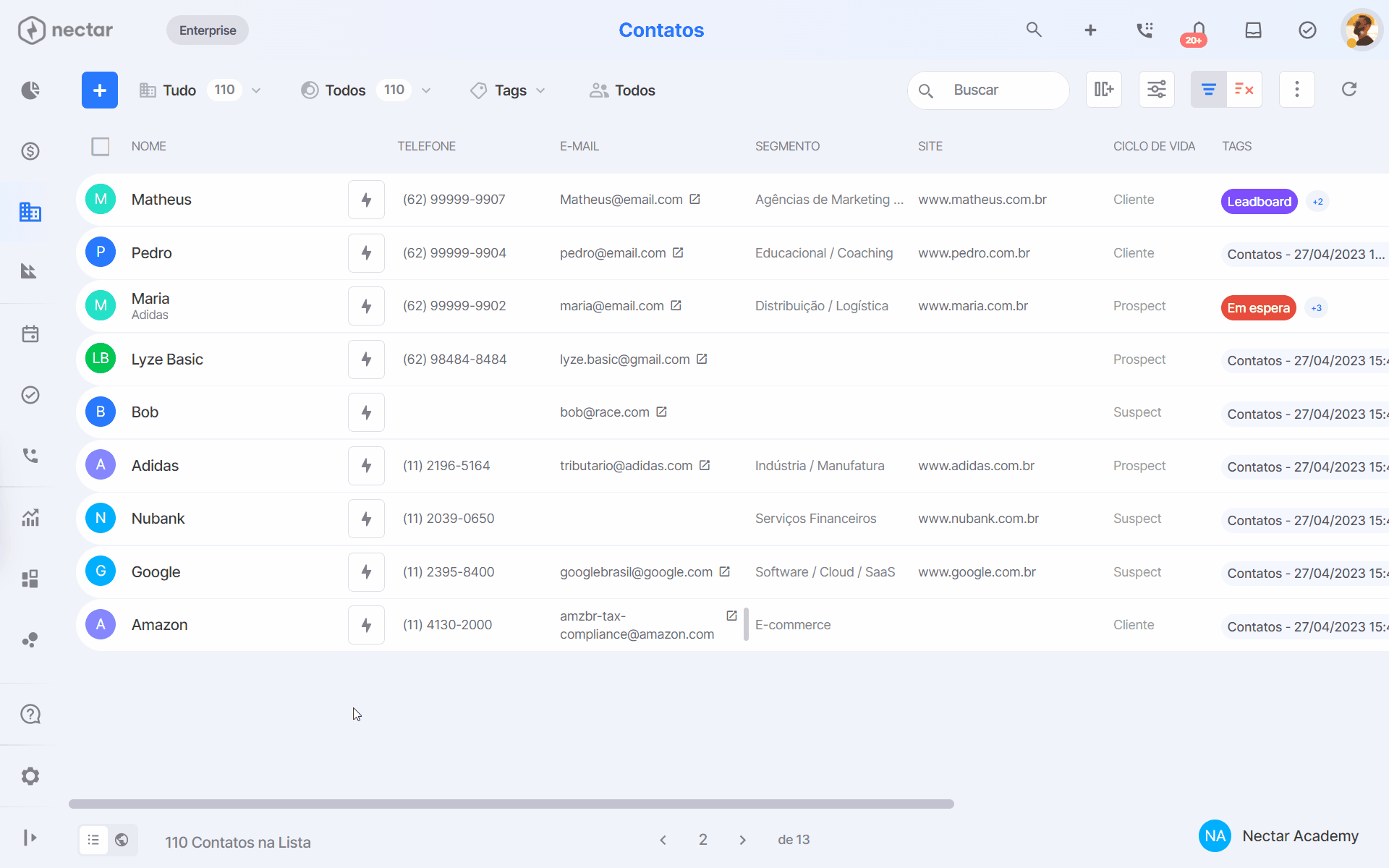The width and height of the screenshot is (1389, 868).
Task: Open the top bar task check icon
Action: pyautogui.click(x=1307, y=30)
